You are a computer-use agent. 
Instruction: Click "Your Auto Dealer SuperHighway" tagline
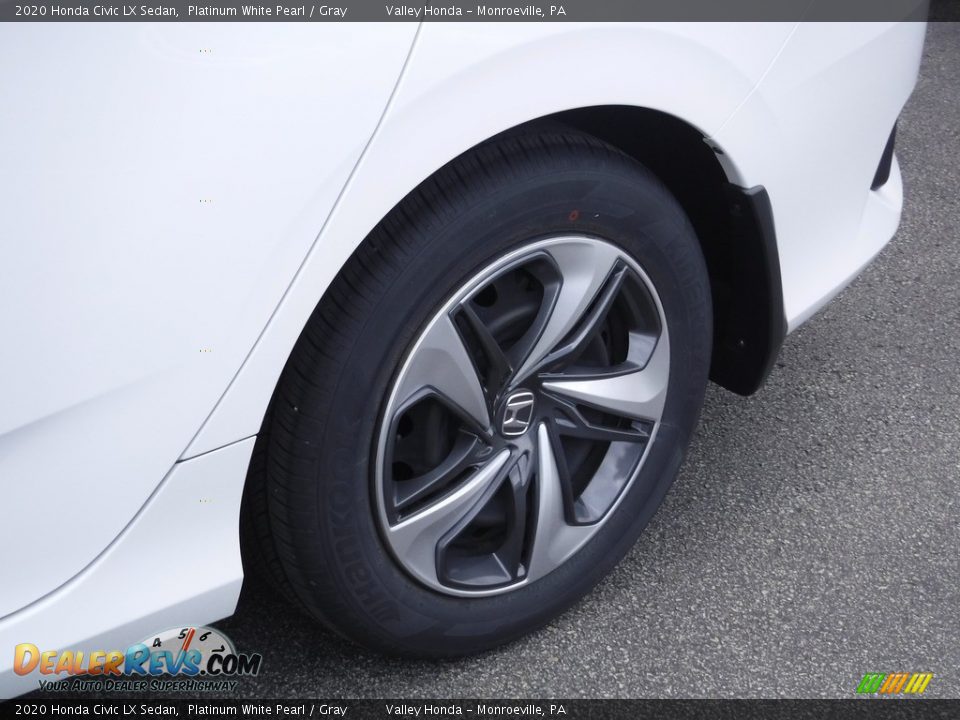click(x=137, y=686)
